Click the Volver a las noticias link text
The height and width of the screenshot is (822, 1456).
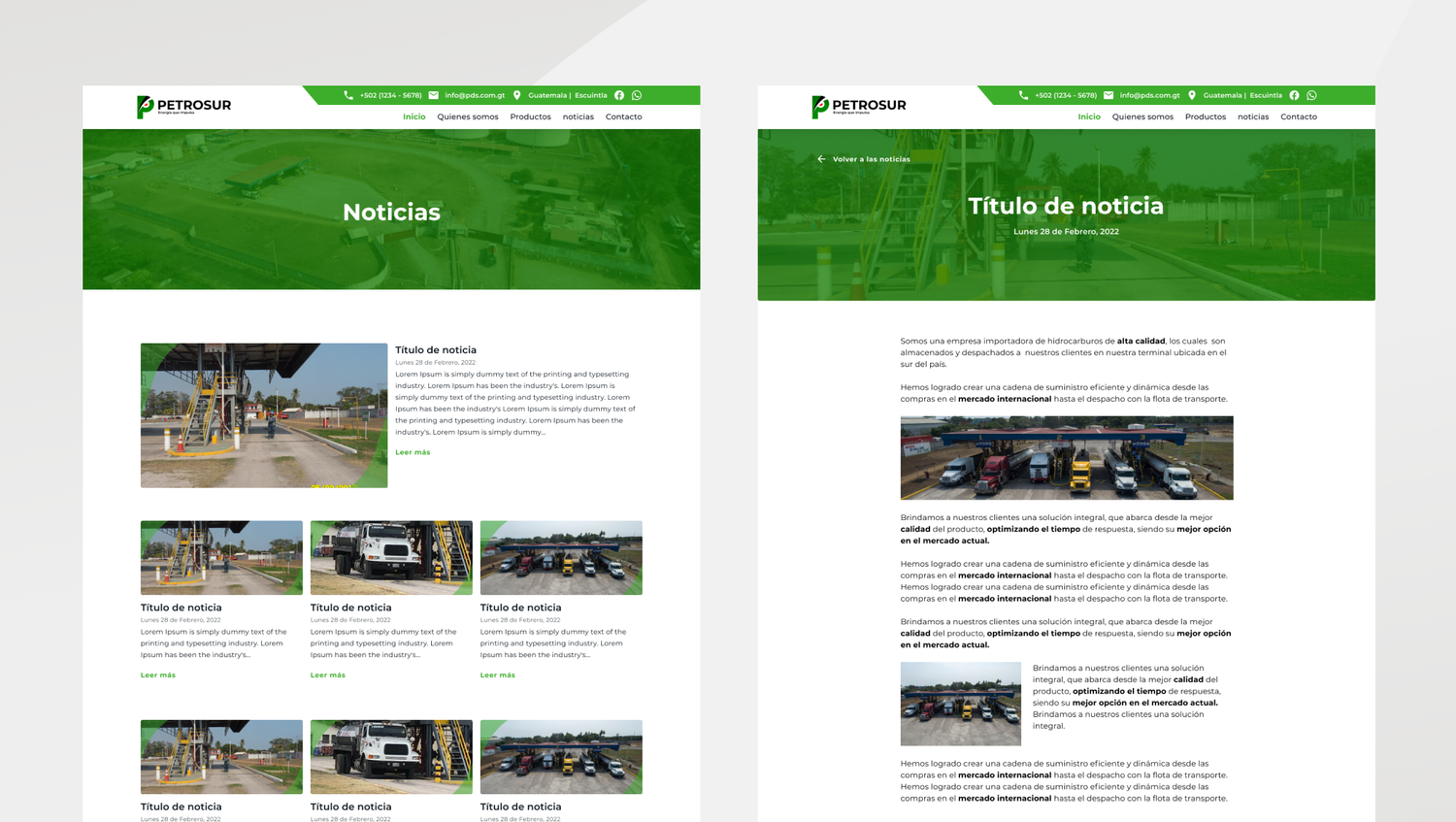872,159
